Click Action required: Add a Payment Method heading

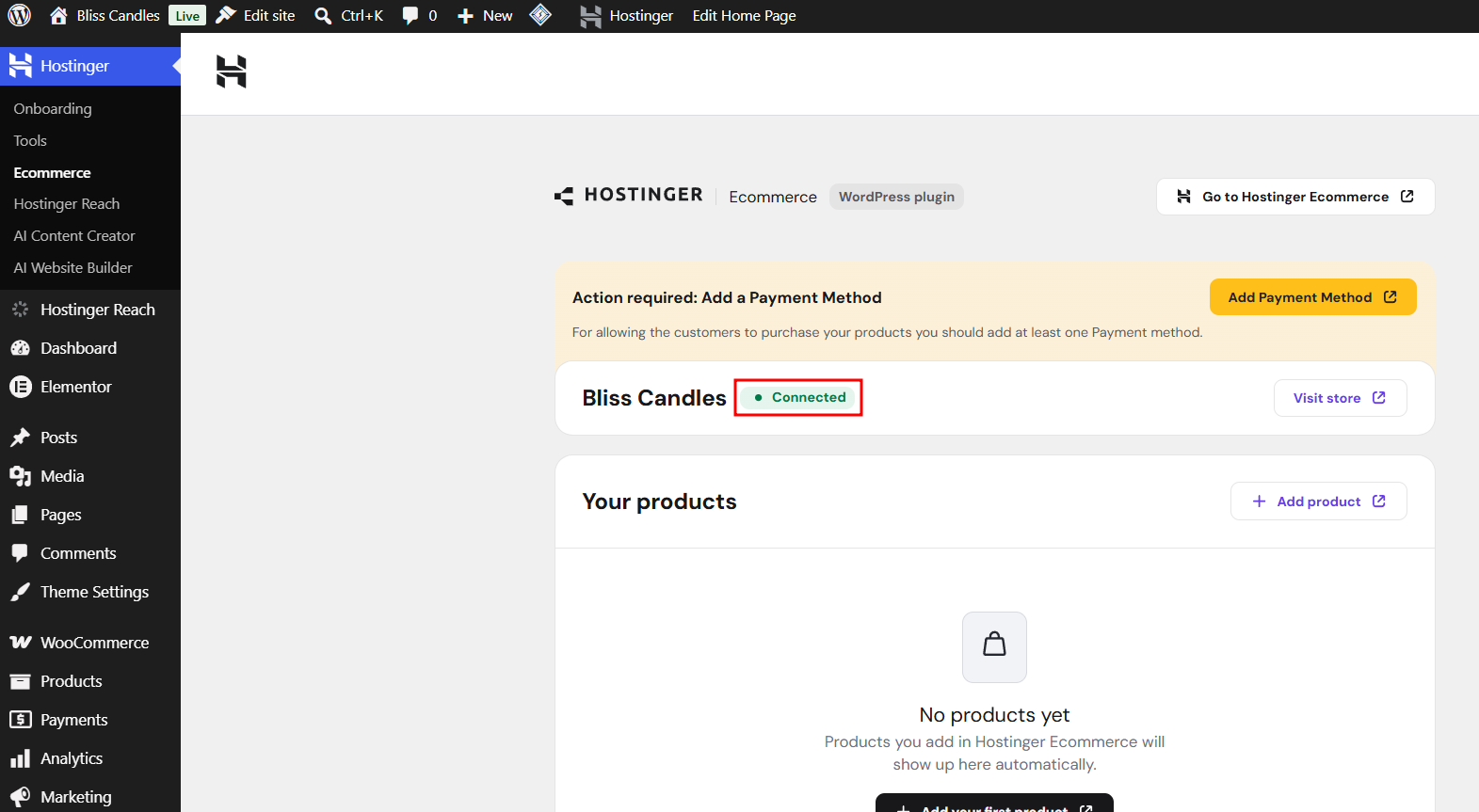pyautogui.click(x=727, y=297)
